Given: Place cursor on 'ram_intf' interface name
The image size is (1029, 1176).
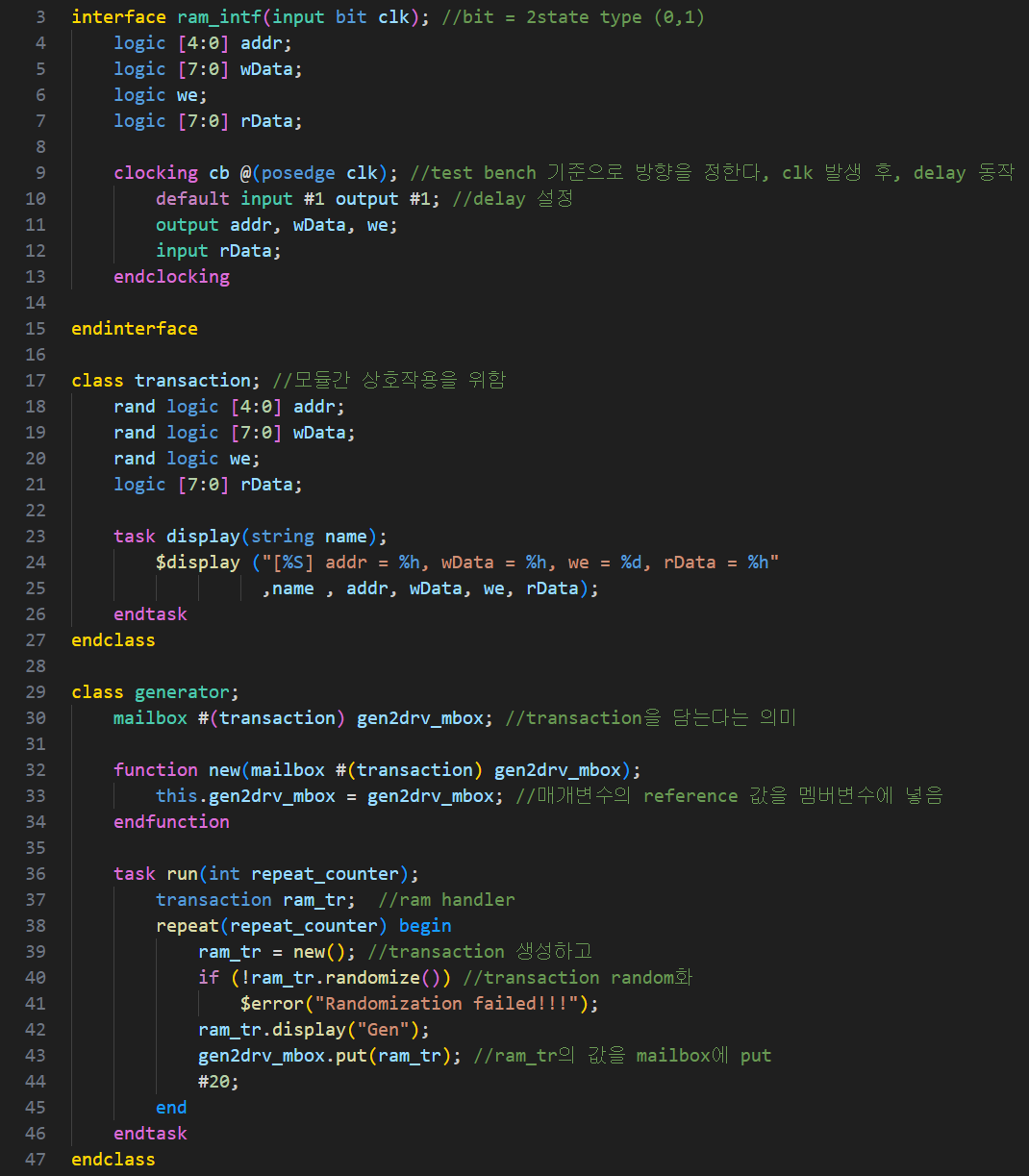Looking at the screenshot, I should 219,17.
